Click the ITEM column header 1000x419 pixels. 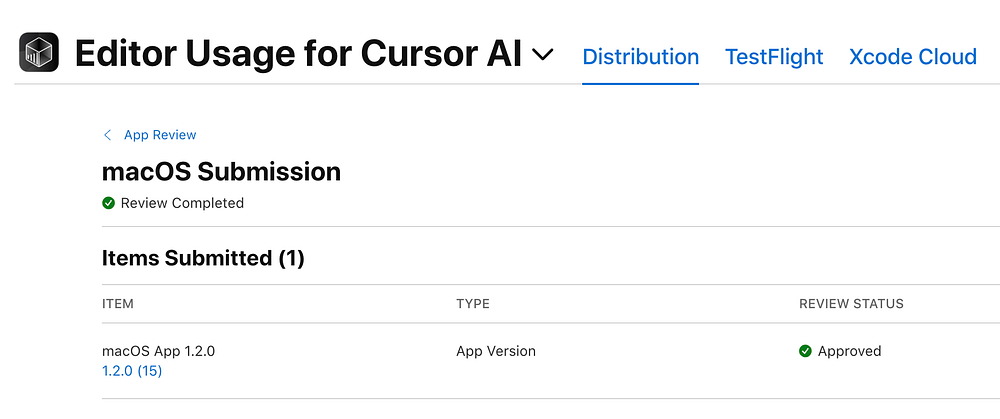118,303
